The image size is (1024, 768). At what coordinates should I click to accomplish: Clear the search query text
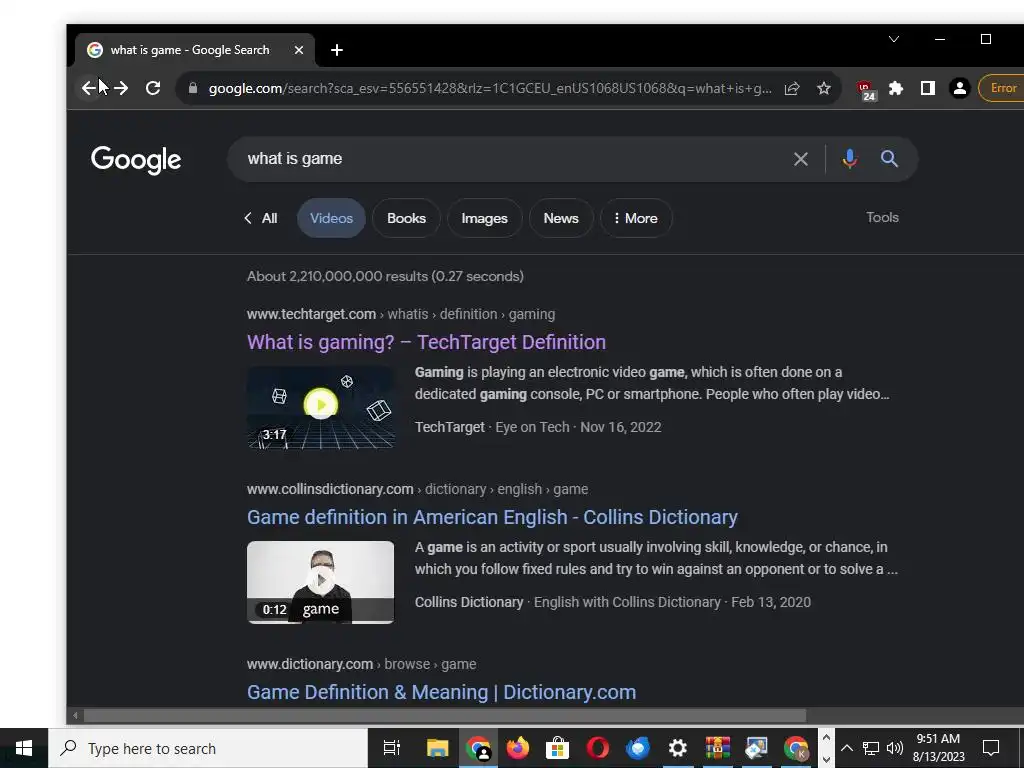801,159
